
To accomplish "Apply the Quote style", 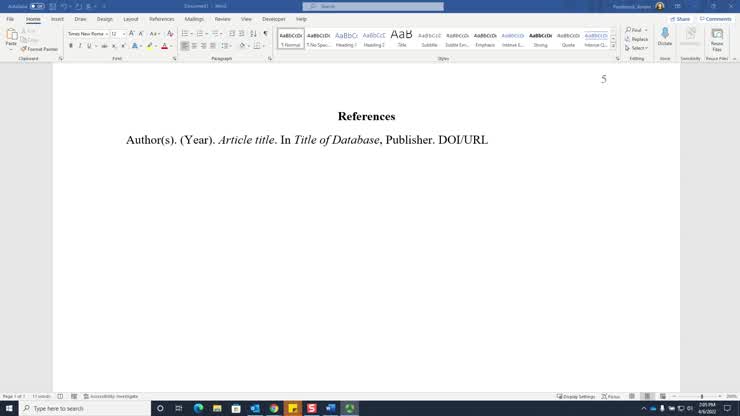I will (x=568, y=39).
